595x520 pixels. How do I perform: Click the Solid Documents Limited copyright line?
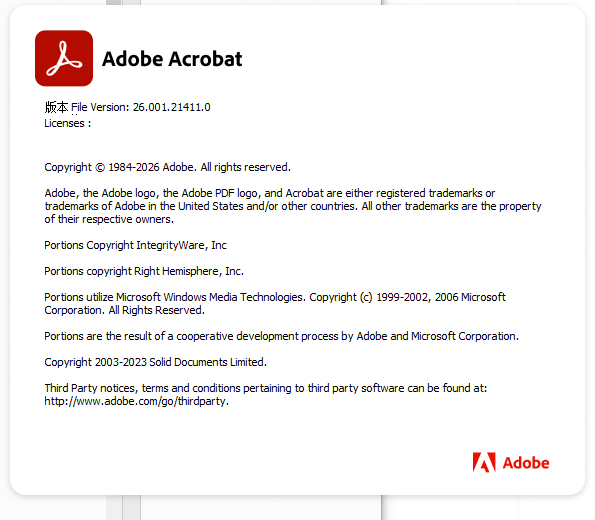point(156,362)
